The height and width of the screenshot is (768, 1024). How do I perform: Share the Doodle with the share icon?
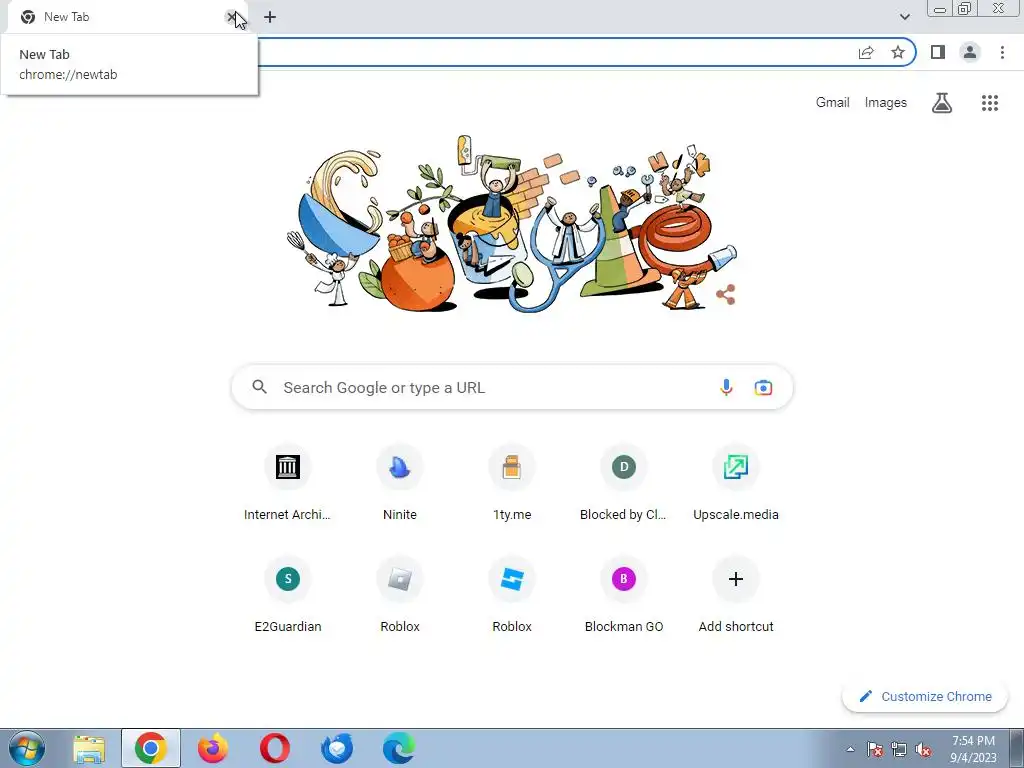pos(726,295)
